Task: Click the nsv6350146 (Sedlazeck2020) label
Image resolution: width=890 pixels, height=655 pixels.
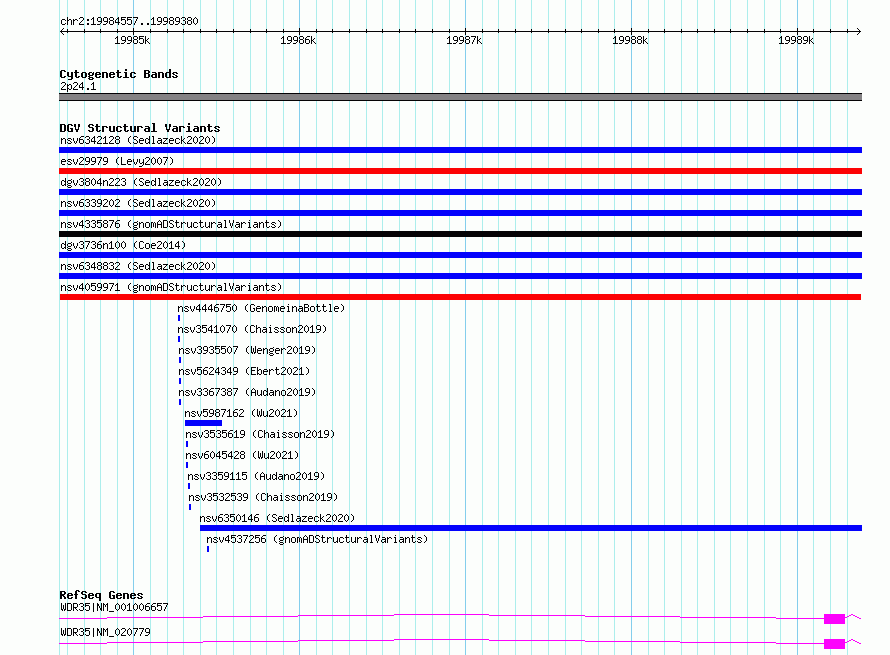Action: [277, 518]
